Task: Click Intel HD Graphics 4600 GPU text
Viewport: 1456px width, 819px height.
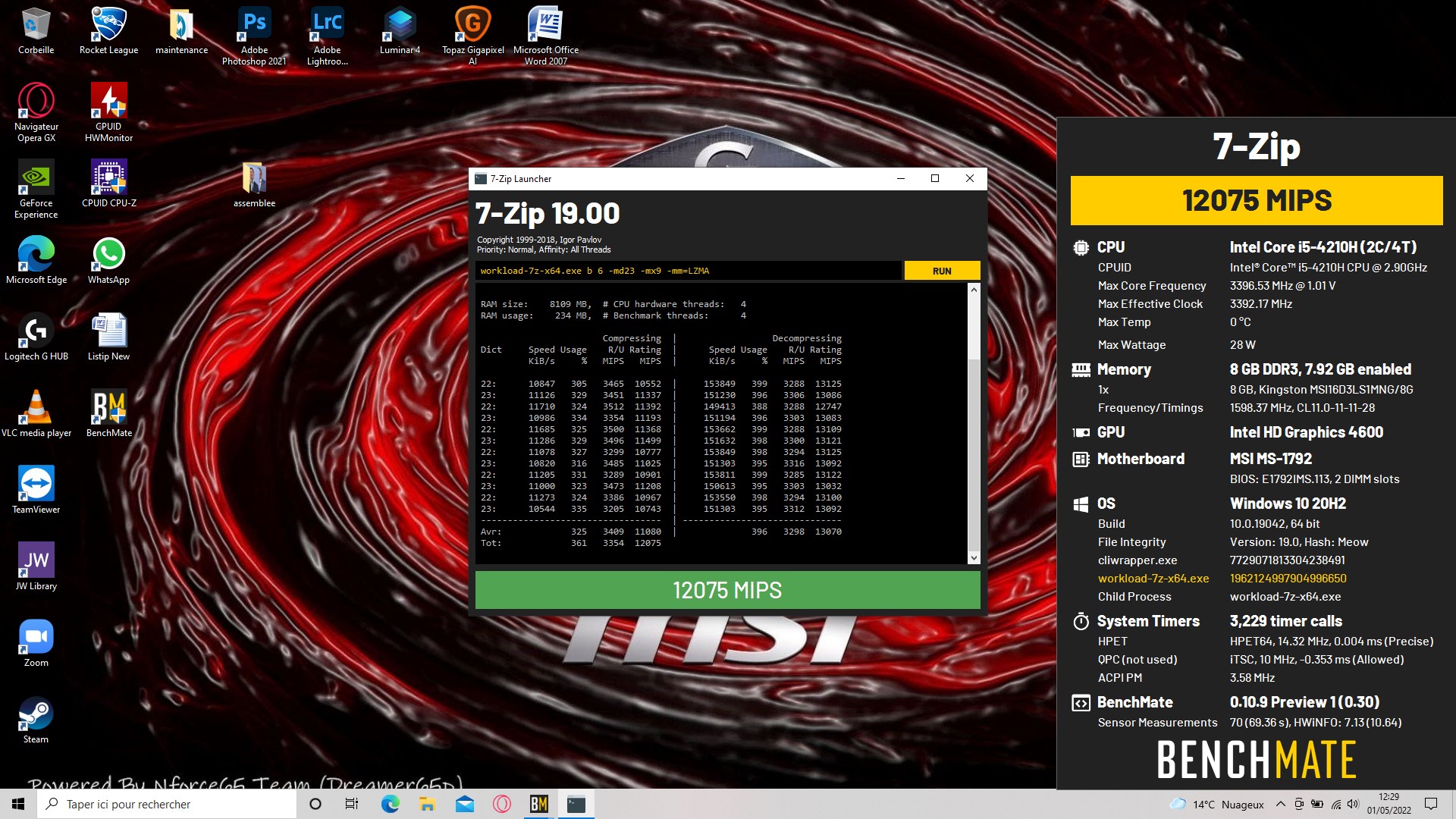Action: (x=1306, y=432)
